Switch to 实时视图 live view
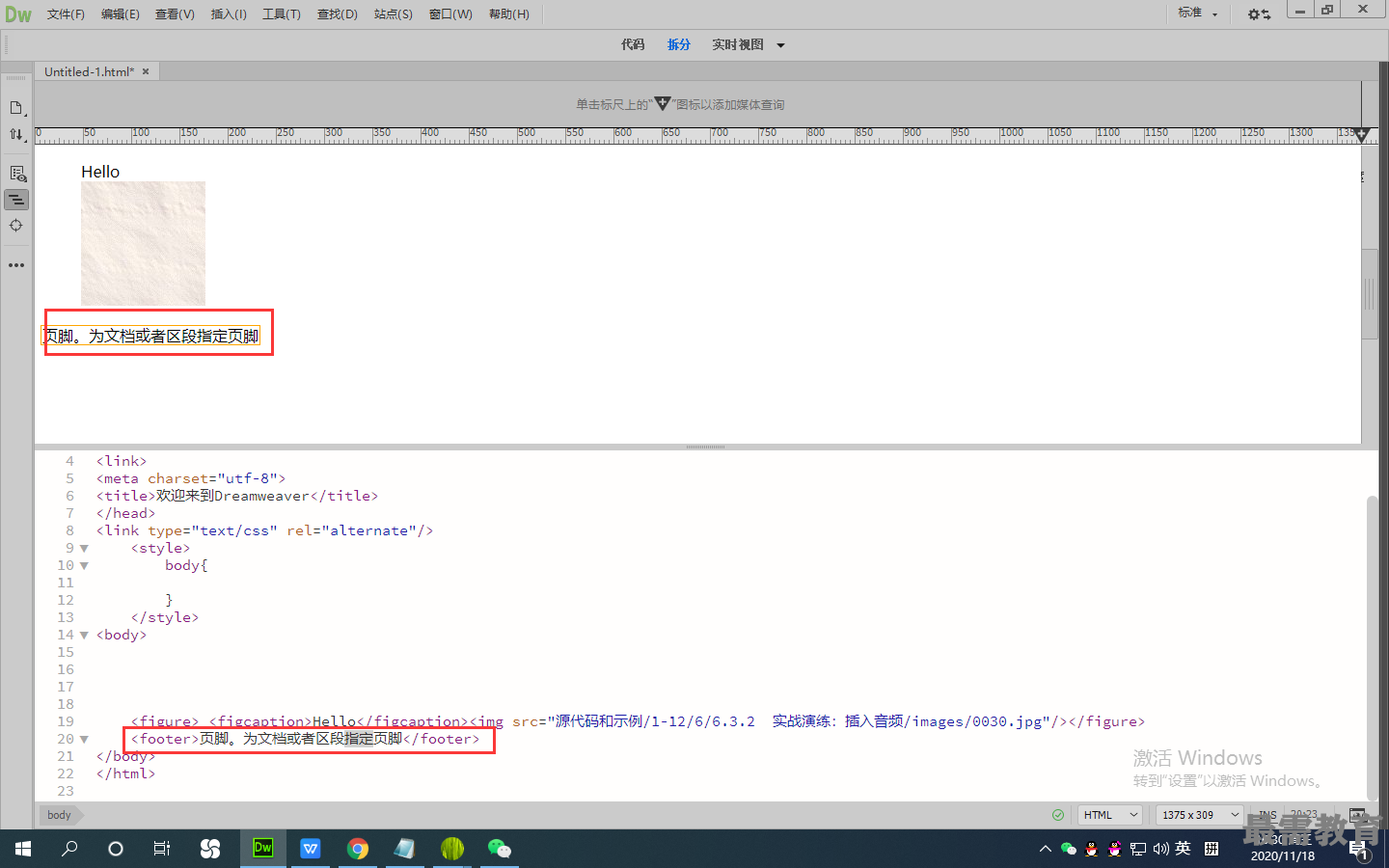The height and width of the screenshot is (868, 1389). pyautogui.click(x=738, y=44)
